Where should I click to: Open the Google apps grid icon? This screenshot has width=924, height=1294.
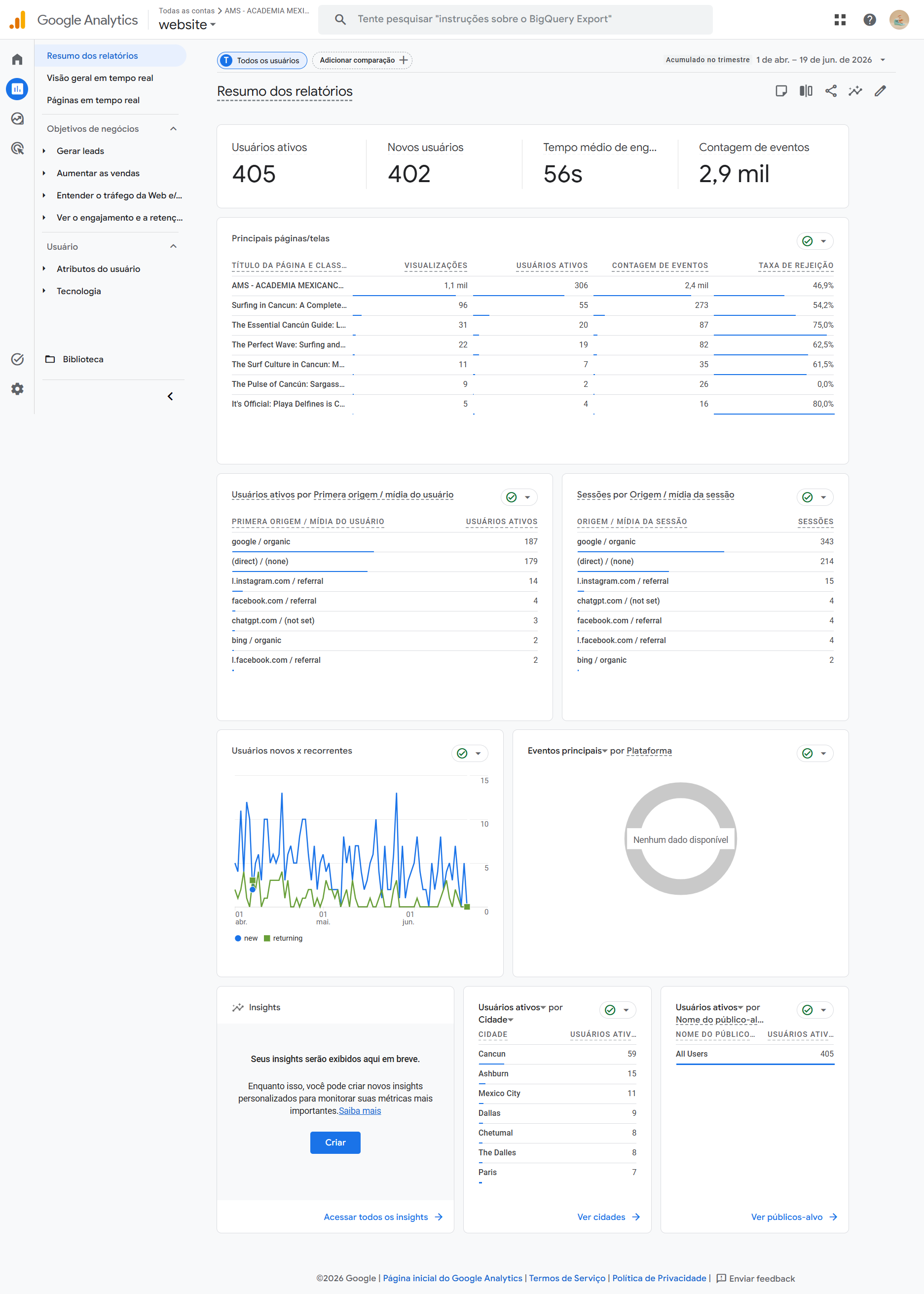840,20
